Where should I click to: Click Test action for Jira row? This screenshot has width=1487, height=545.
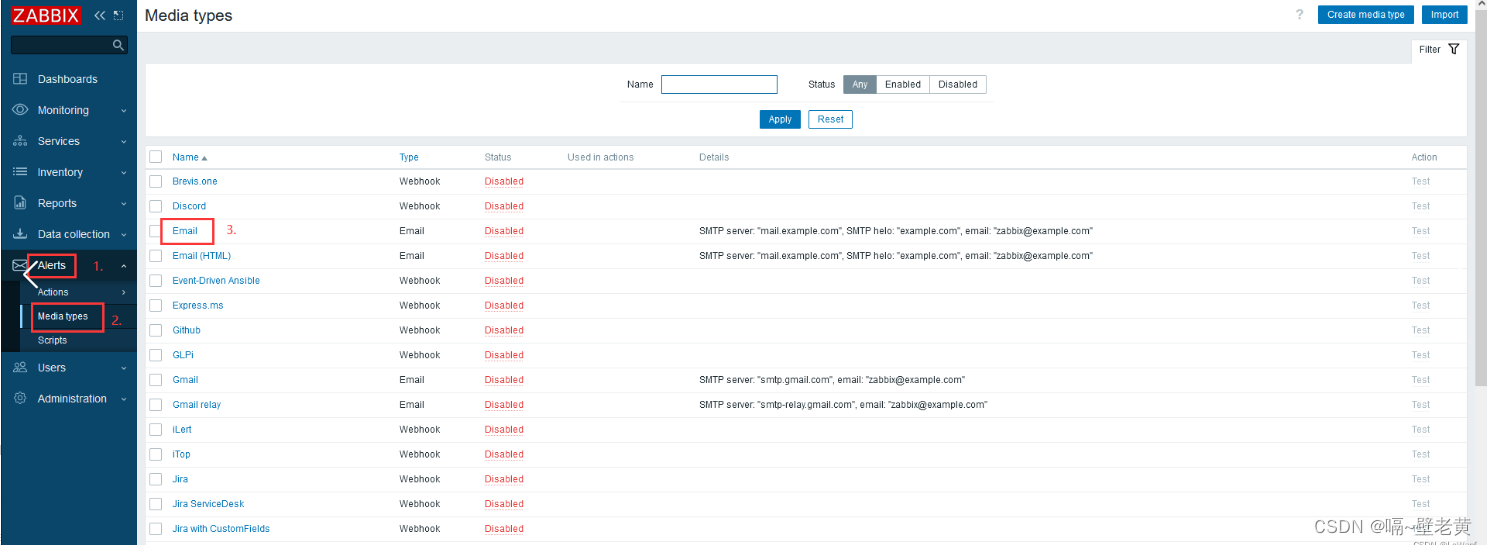tap(1421, 479)
